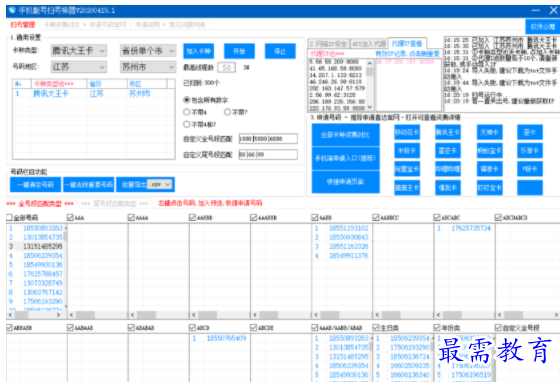The width and height of the screenshot is (560, 382).
Task: Open the 江苏 province dropdown
Action: click(x=79, y=67)
